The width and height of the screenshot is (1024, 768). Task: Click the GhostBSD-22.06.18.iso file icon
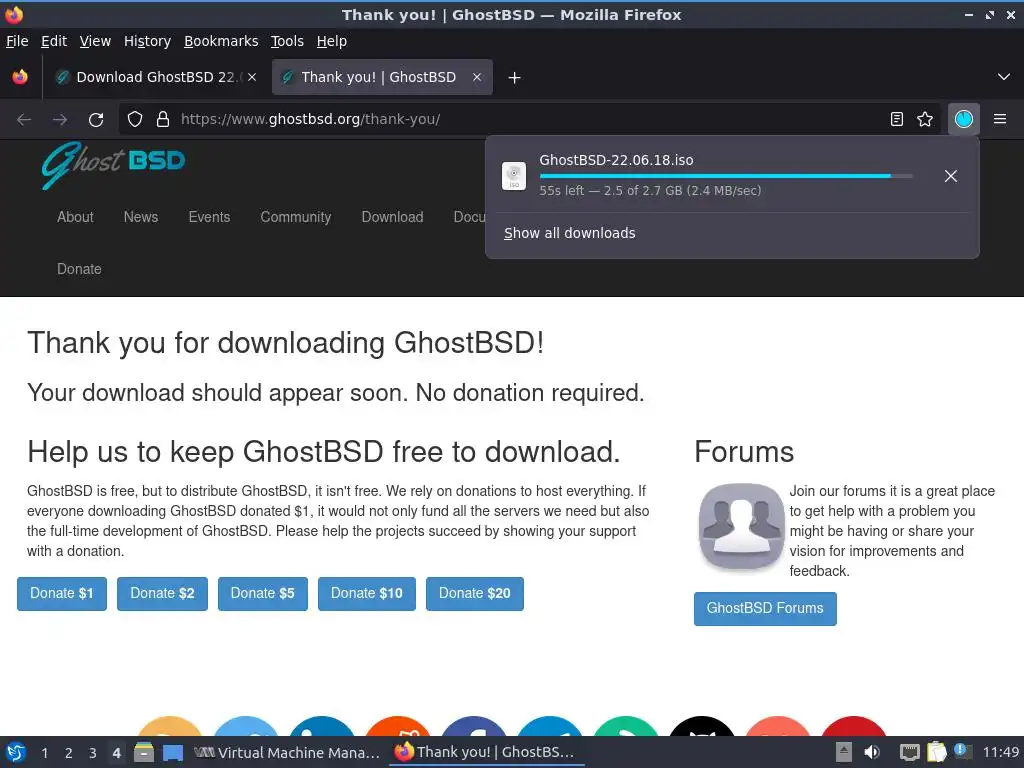(514, 176)
